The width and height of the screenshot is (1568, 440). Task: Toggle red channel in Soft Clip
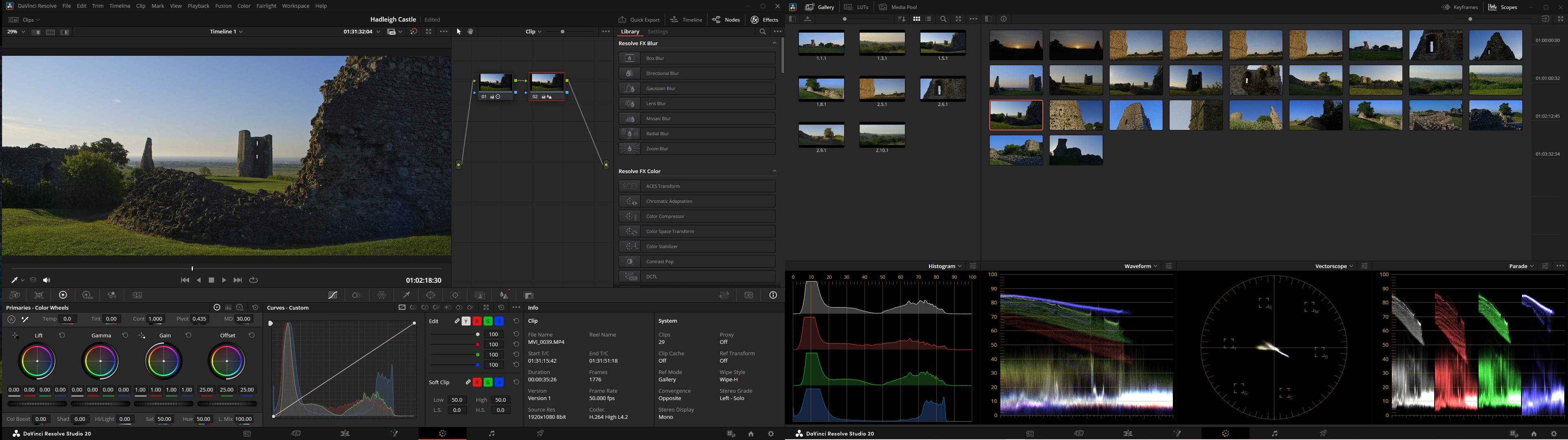tap(477, 382)
